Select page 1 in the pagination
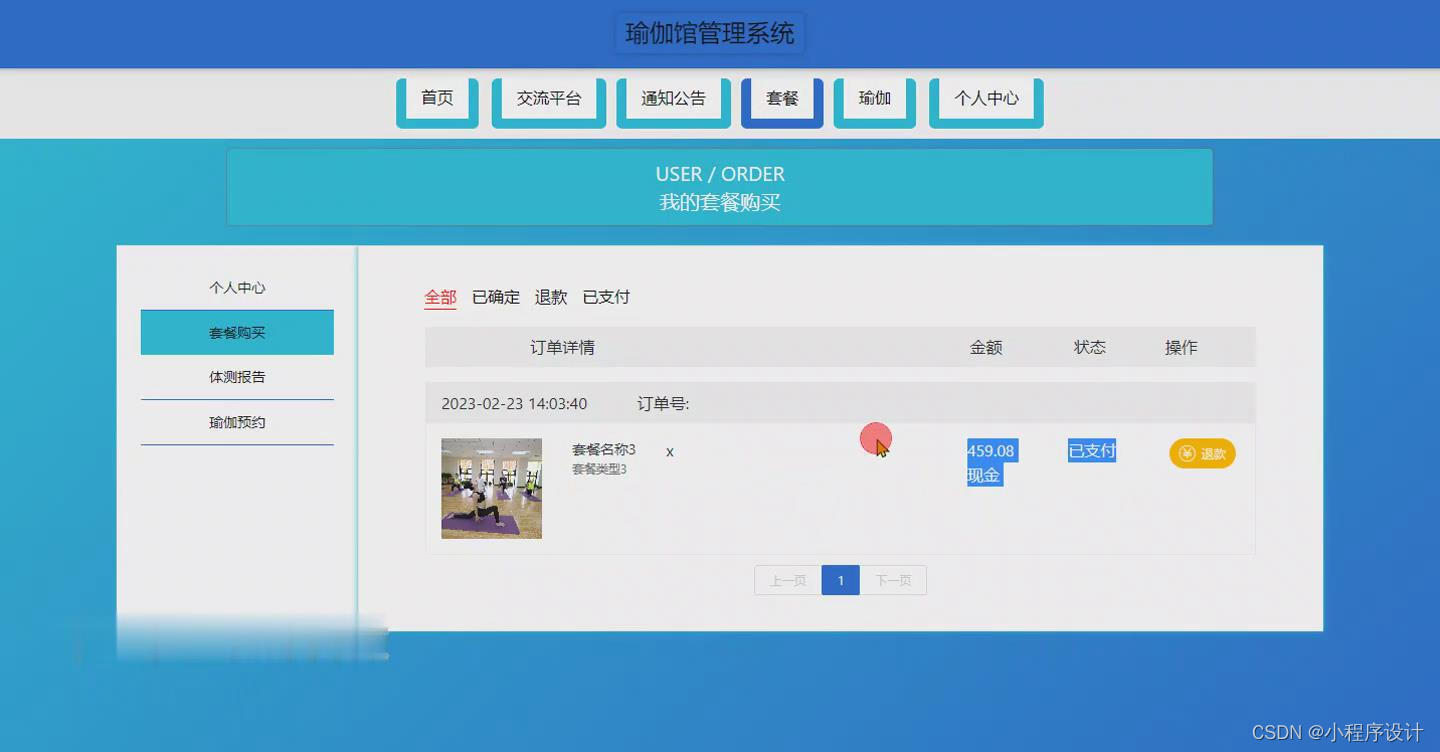The height and width of the screenshot is (752, 1440). (840, 580)
